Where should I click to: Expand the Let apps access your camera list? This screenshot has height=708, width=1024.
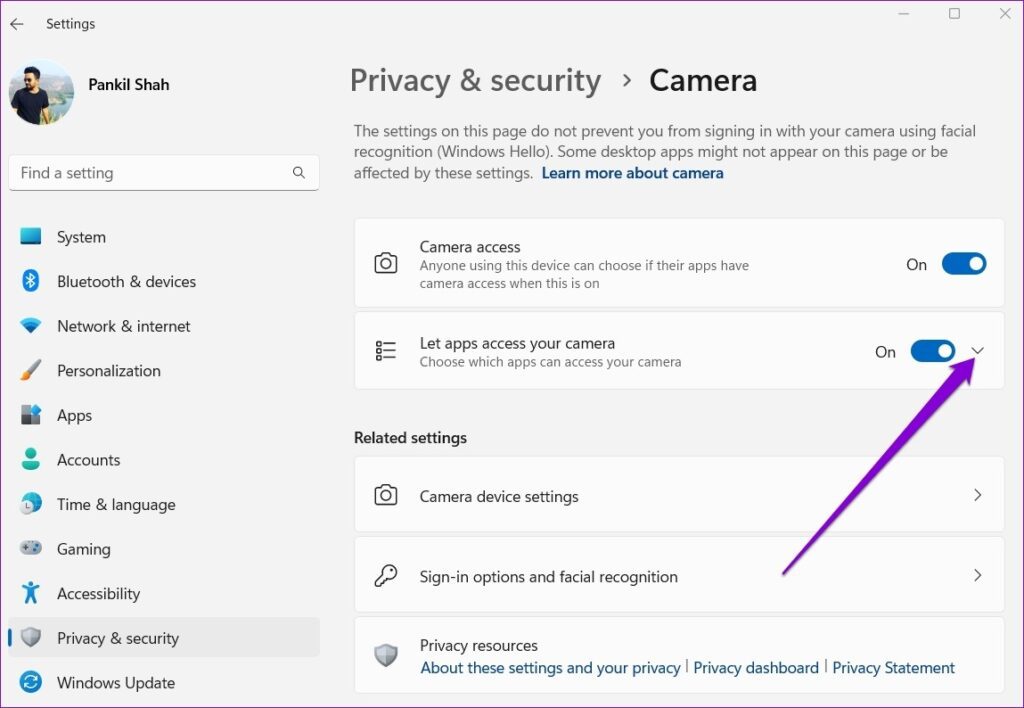click(977, 351)
